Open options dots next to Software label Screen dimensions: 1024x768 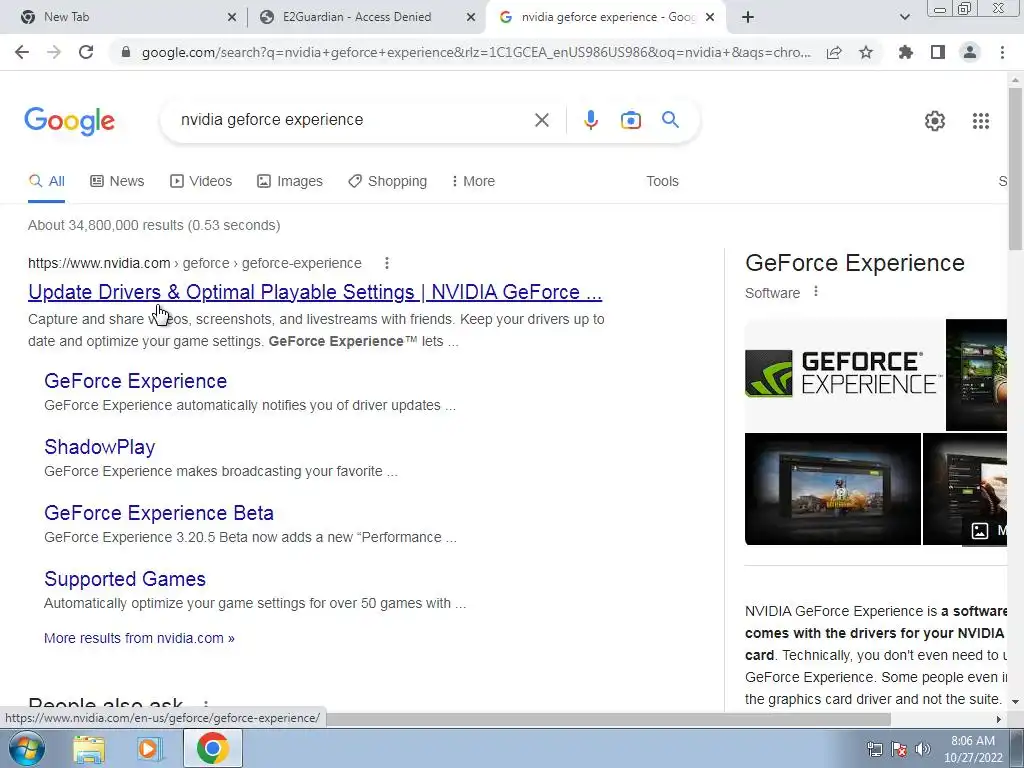(816, 292)
